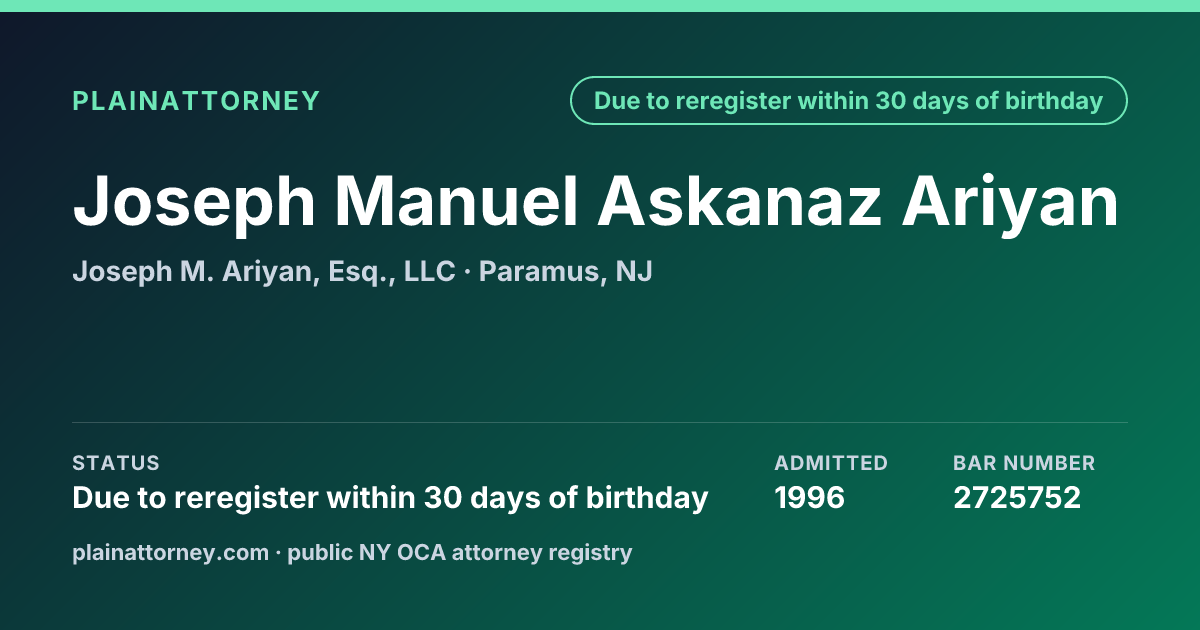Click the bold status value under STATUS
The width and height of the screenshot is (1200, 630).
[390, 498]
